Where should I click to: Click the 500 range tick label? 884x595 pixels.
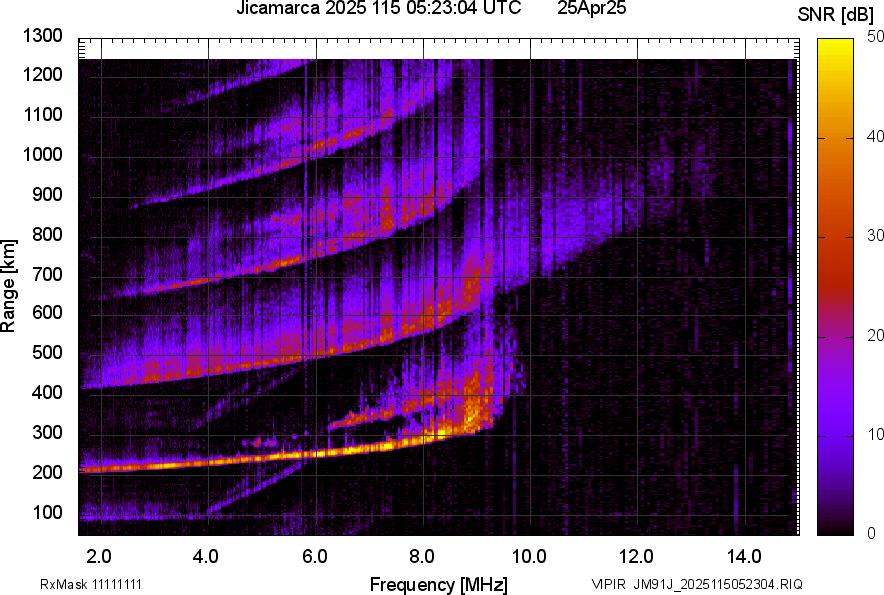click(47, 352)
